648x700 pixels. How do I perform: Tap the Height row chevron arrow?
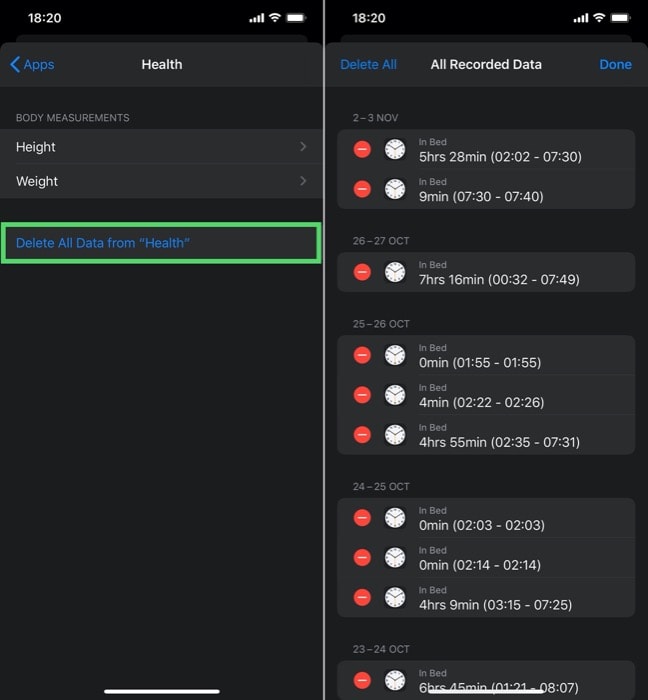click(x=303, y=146)
